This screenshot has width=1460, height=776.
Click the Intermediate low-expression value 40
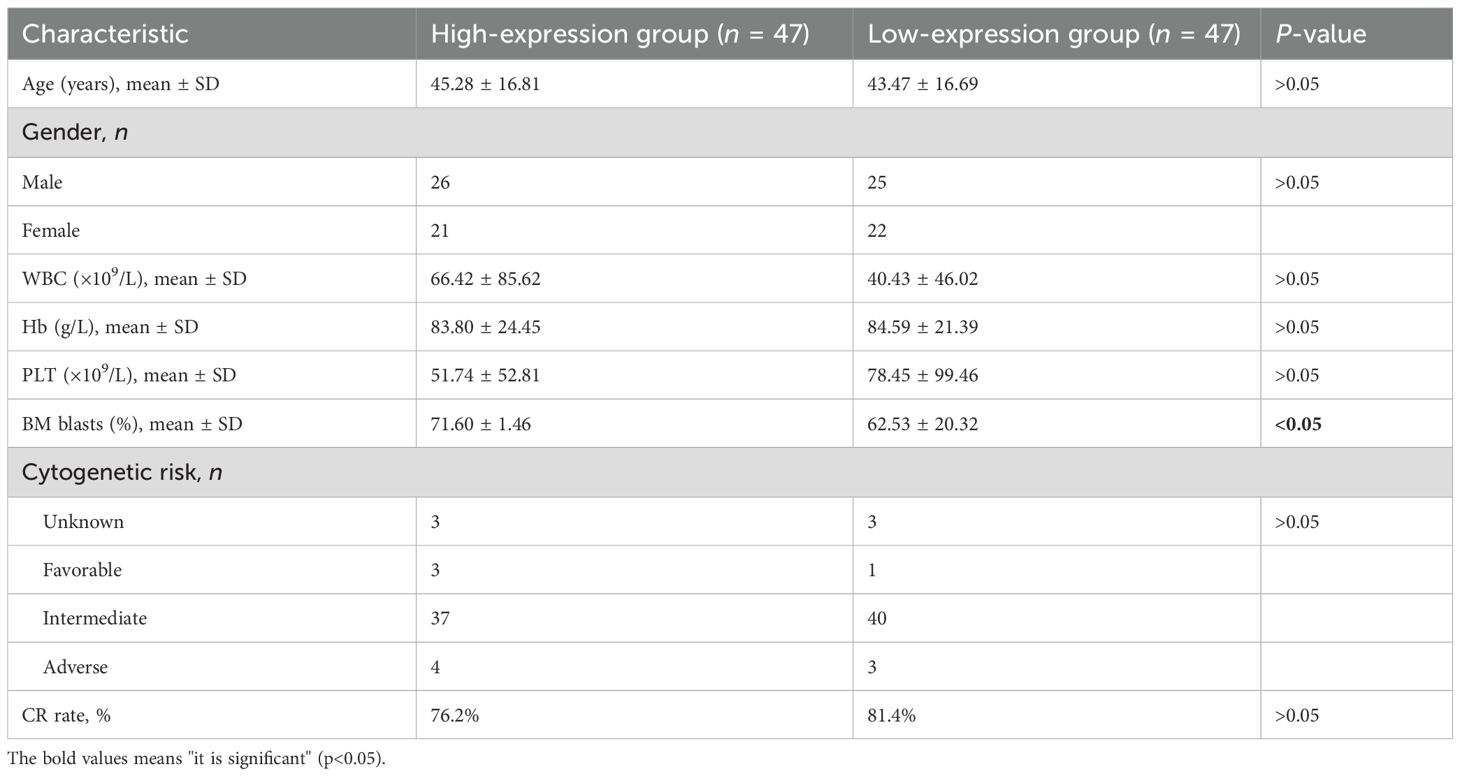click(877, 618)
